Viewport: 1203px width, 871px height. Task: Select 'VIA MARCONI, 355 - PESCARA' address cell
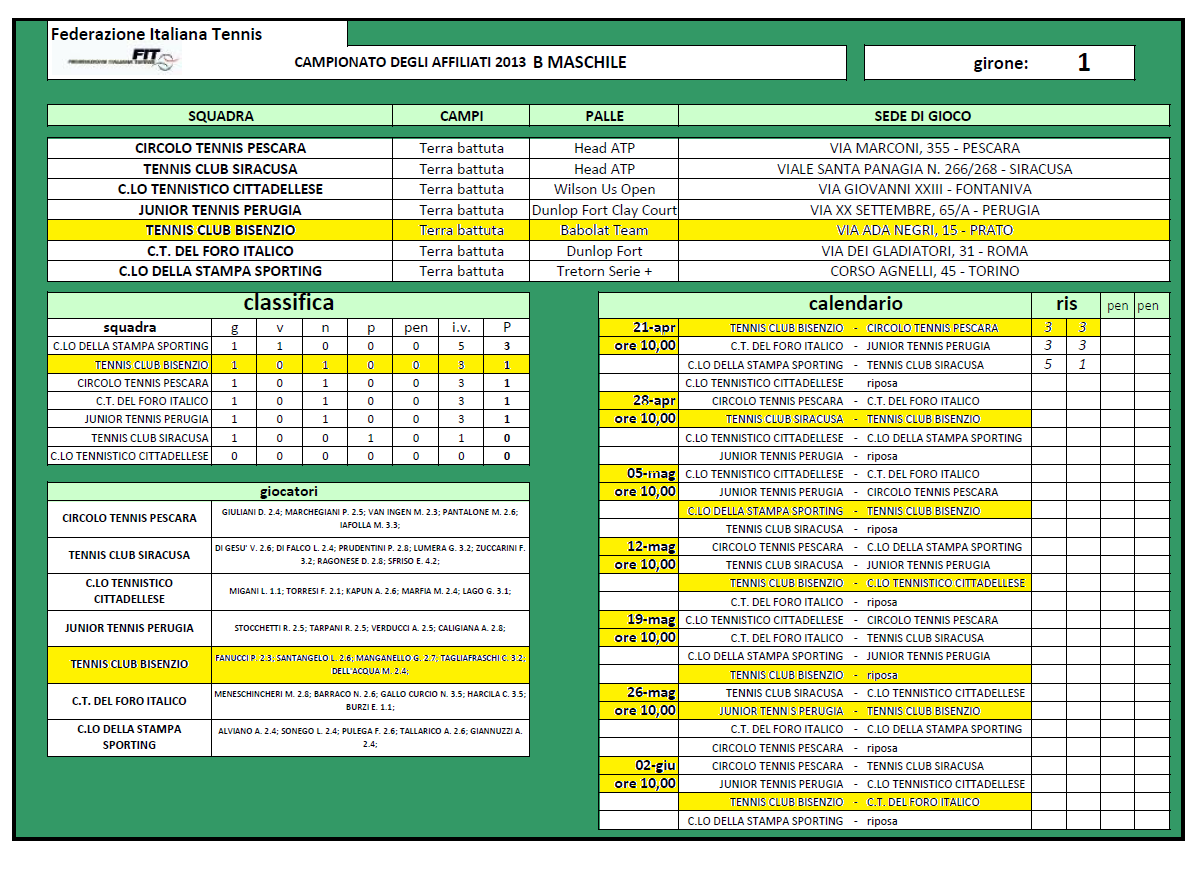coord(924,148)
